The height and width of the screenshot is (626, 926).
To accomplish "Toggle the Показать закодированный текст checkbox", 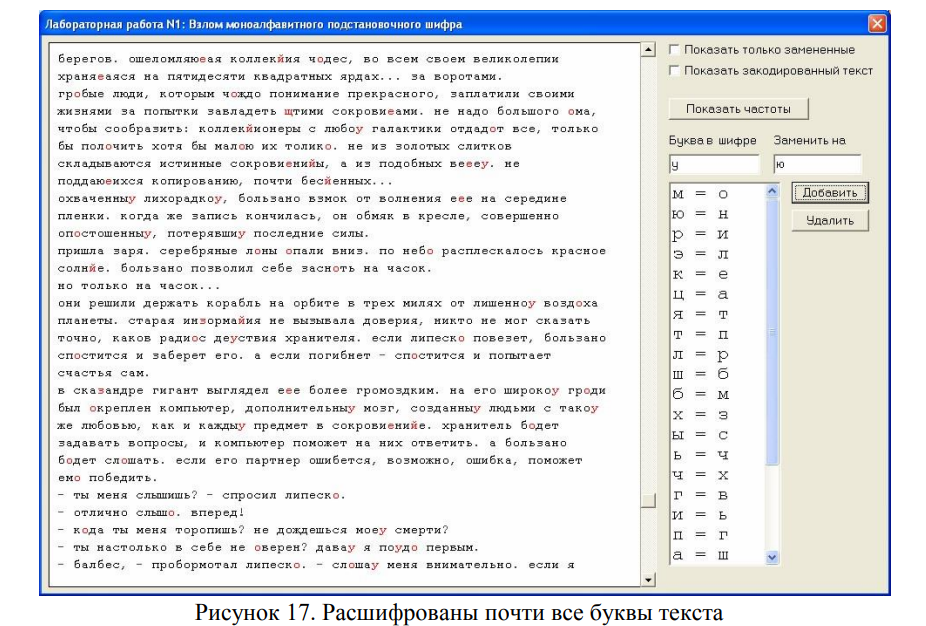I will pos(675,71).
